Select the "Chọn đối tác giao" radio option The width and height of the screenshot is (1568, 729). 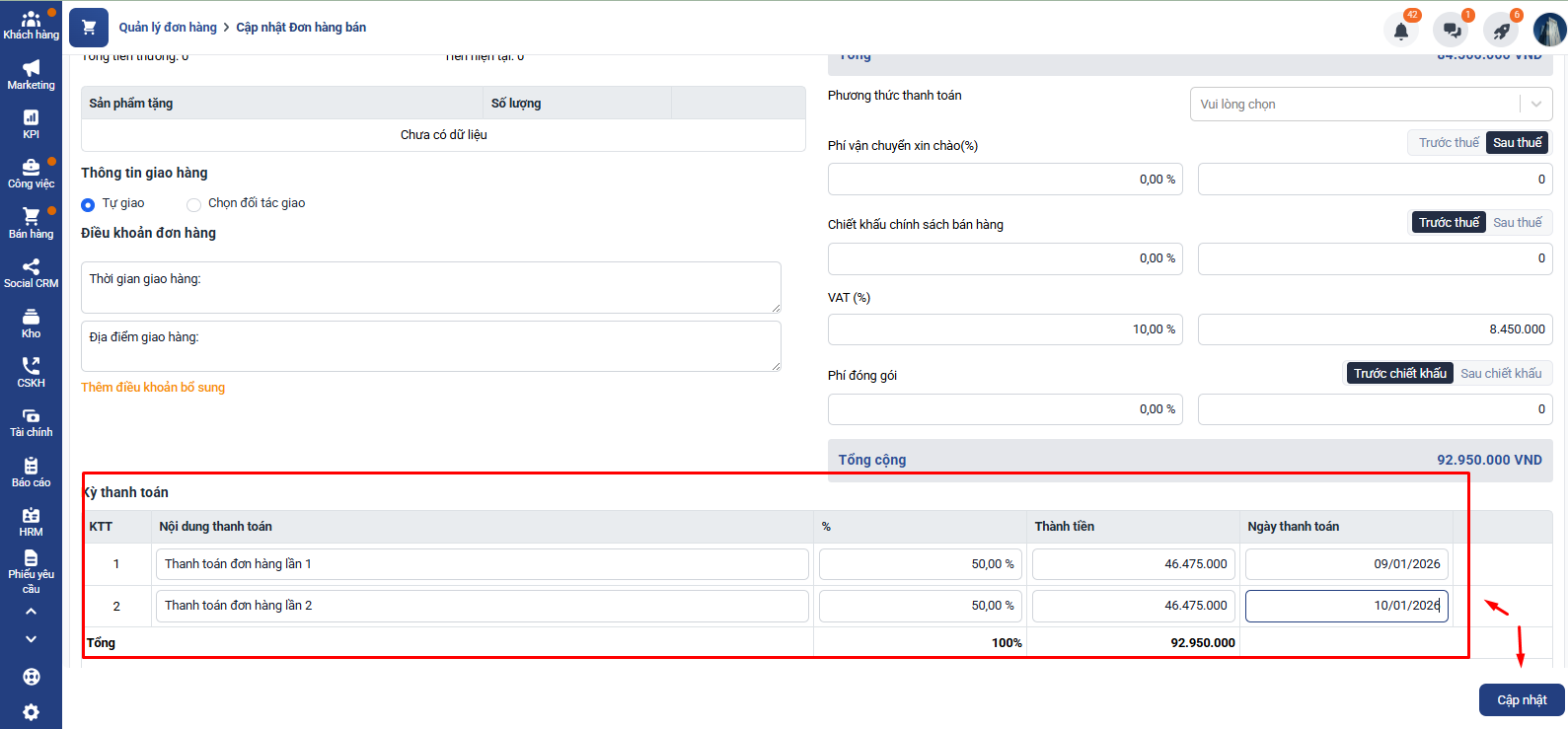193,204
